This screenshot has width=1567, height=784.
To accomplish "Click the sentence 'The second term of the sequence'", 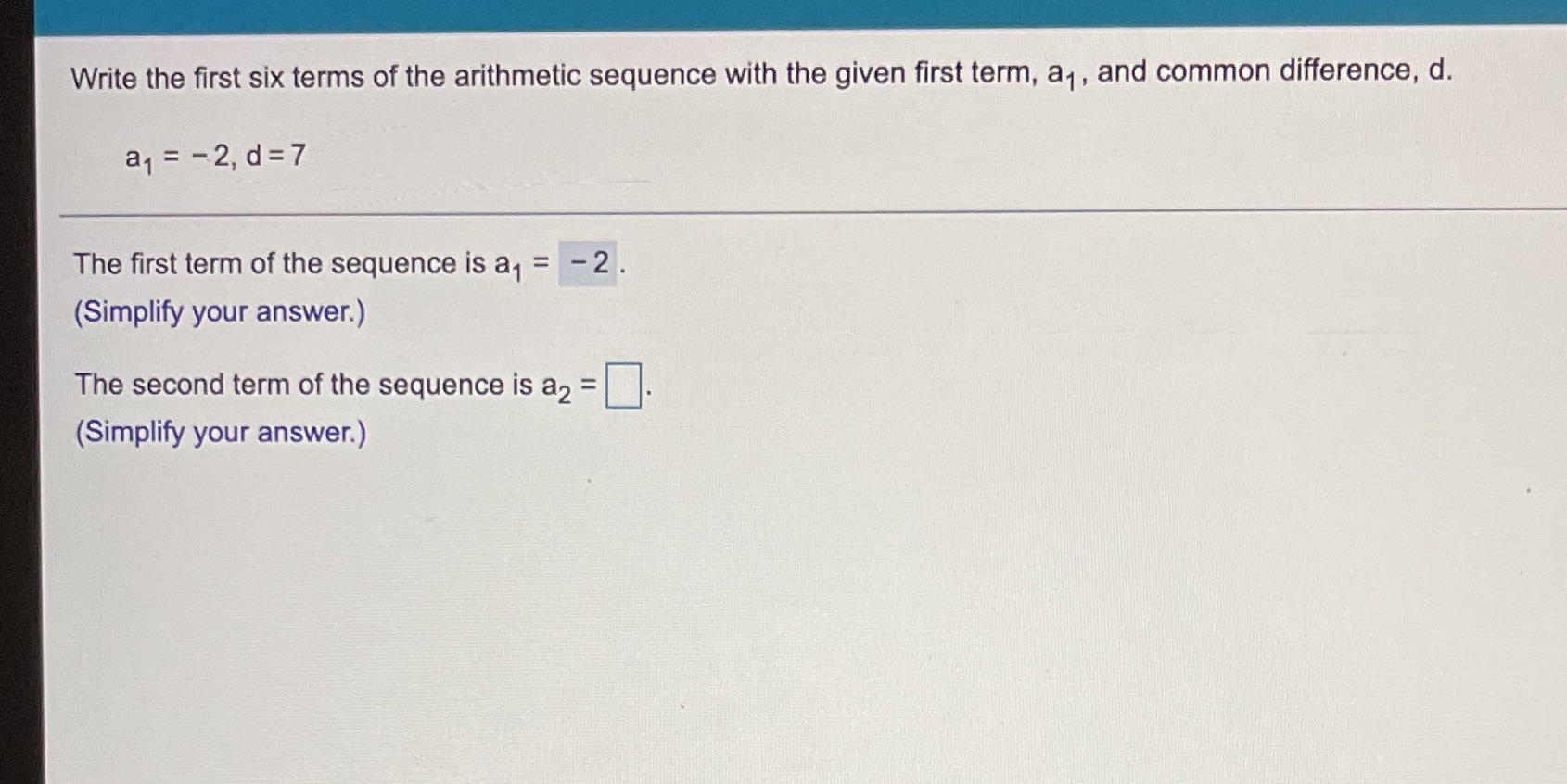I will click(306, 385).
